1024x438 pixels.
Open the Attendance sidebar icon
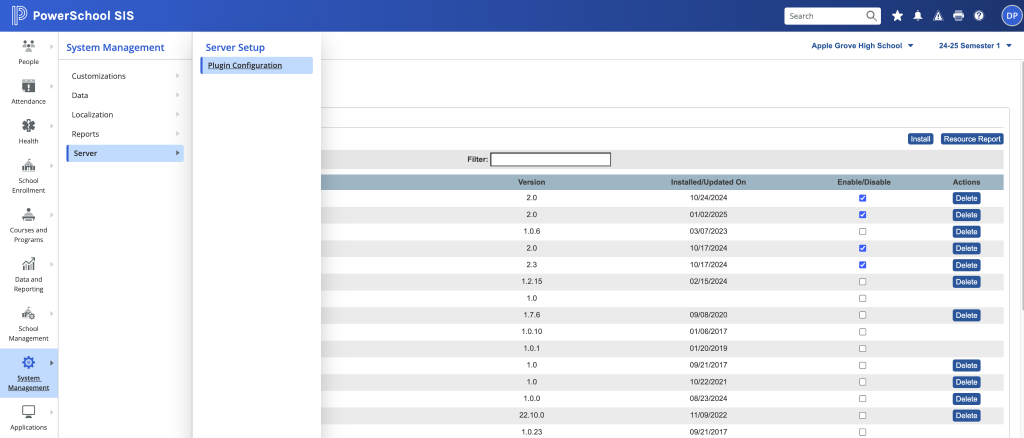point(28,86)
